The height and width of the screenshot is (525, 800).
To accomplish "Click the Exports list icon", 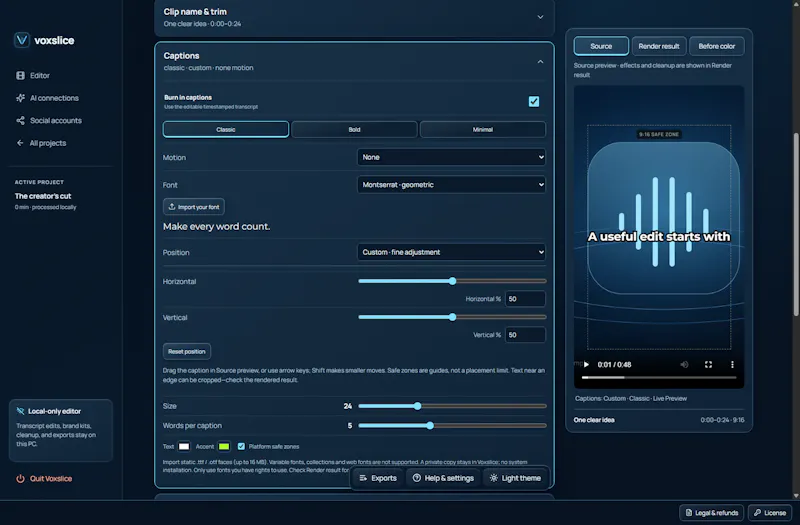I will tap(363, 478).
